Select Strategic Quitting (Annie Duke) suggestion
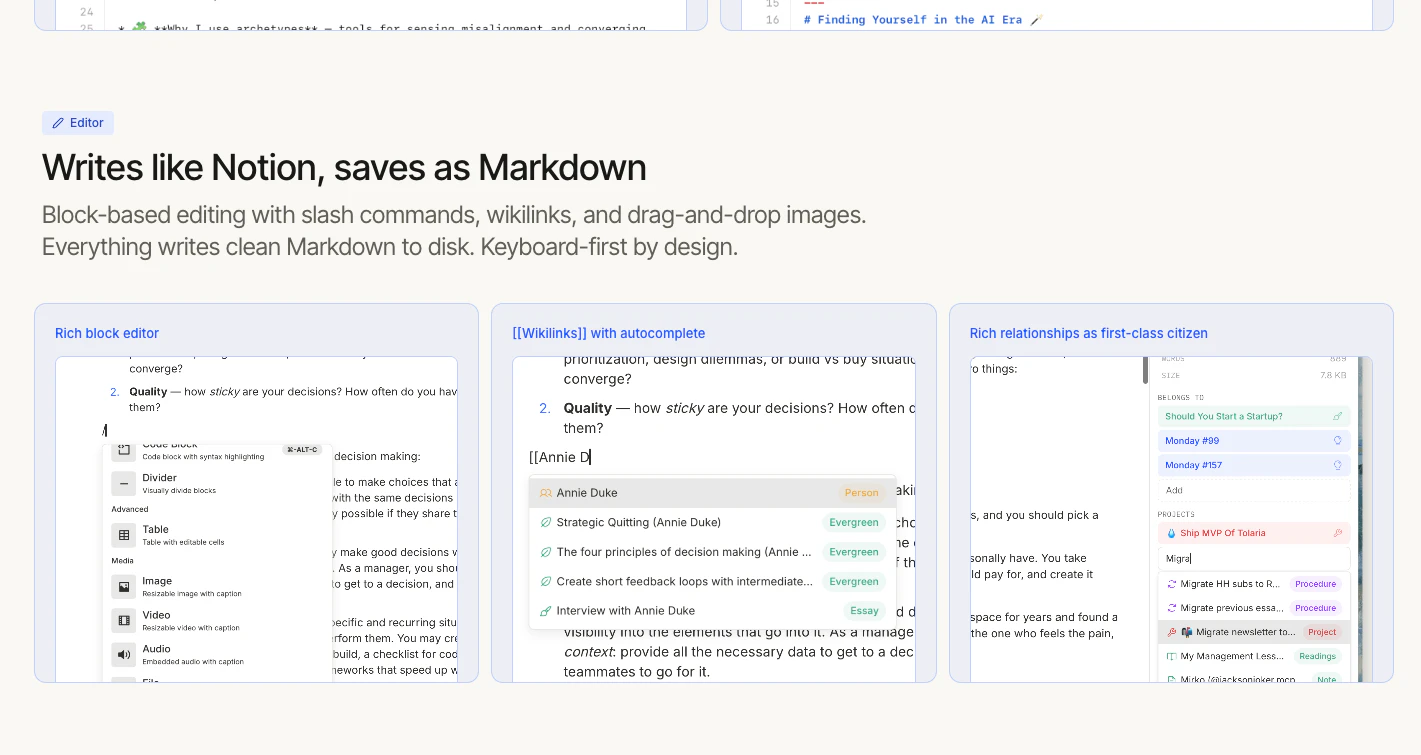1421x755 pixels. (712, 522)
